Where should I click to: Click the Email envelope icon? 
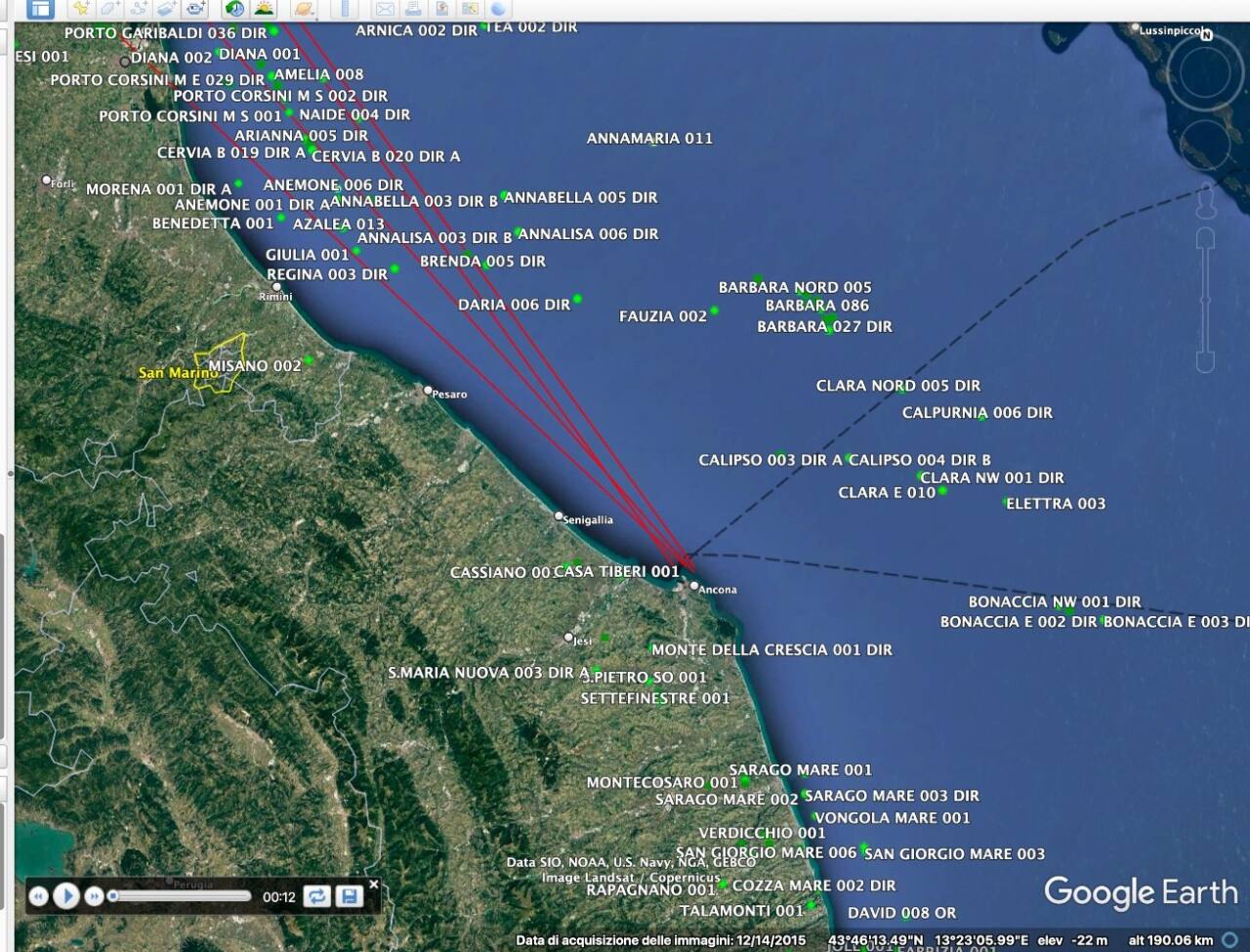(385, 9)
